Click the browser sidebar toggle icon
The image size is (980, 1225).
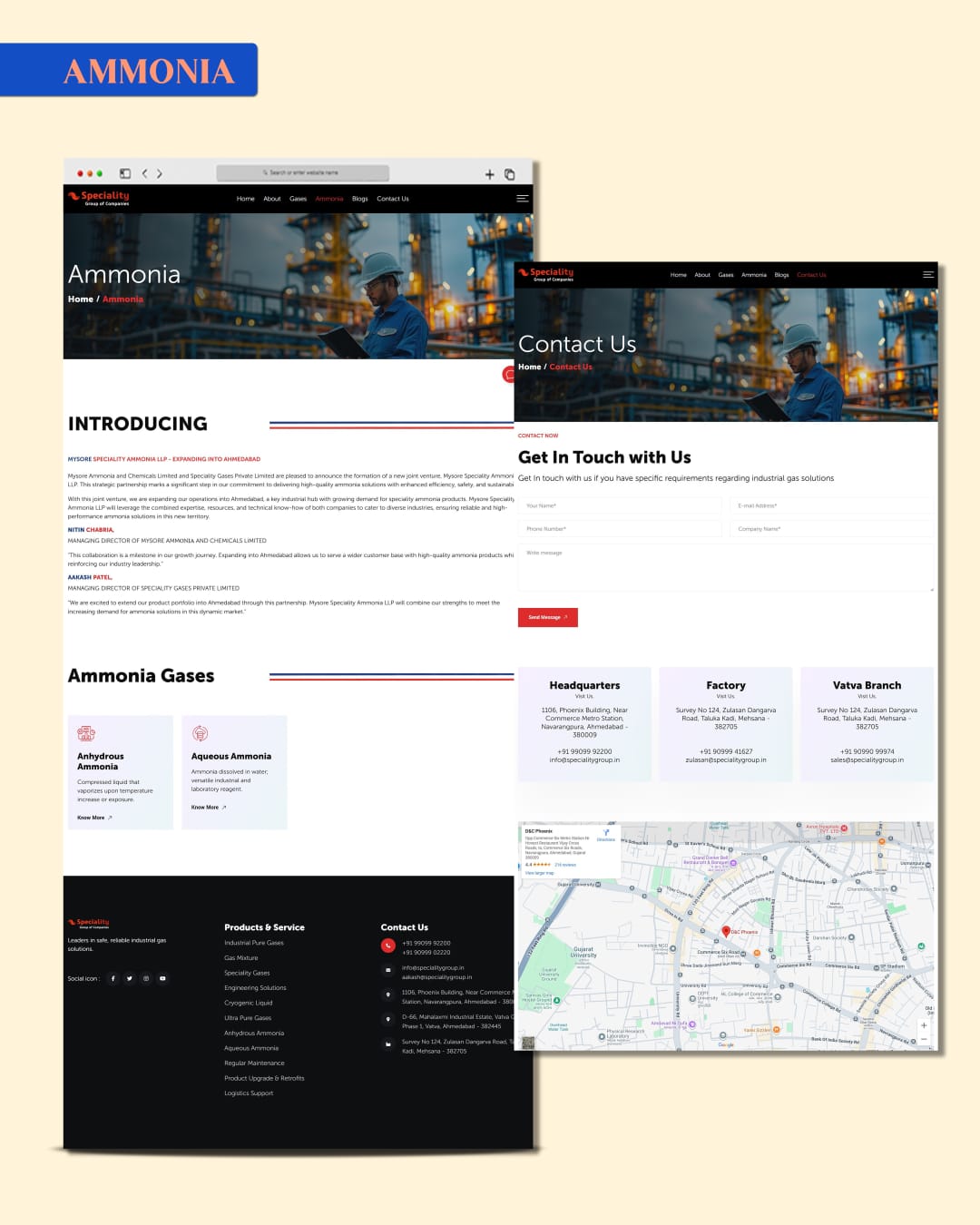coord(125,173)
